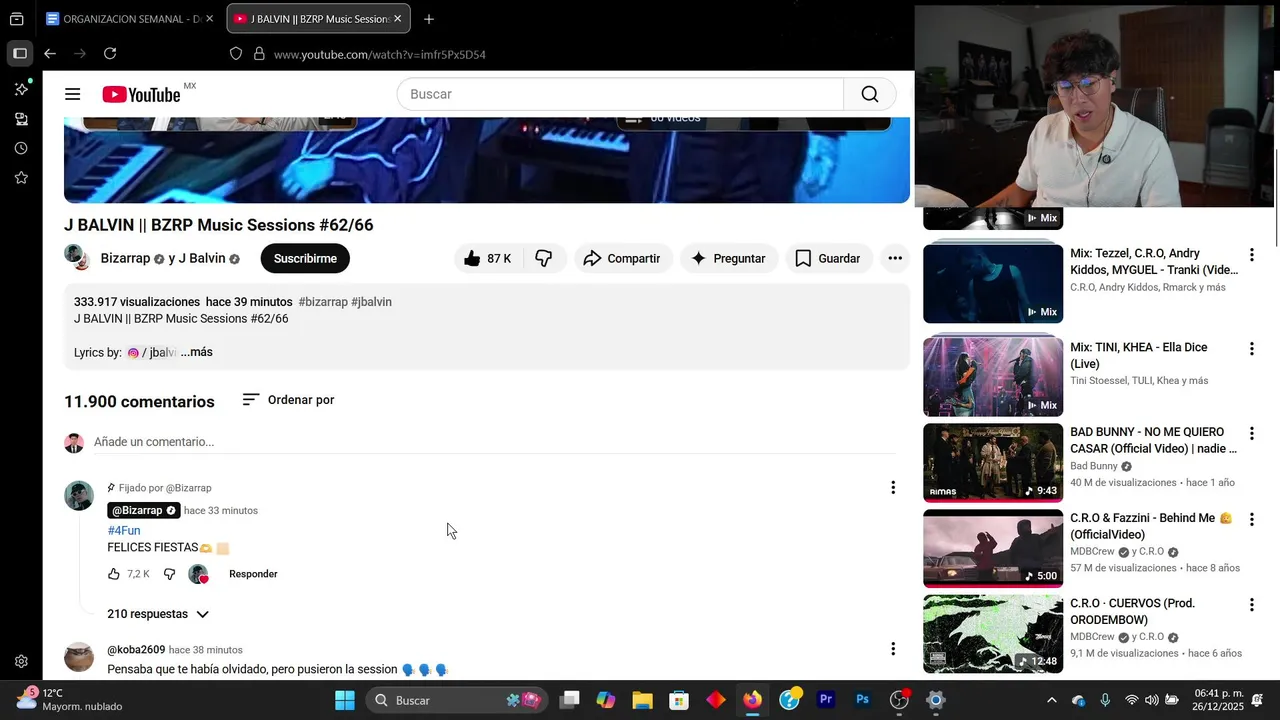Open the AI chatbot sparkle sidebar icon
Viewport: 1280px width, 720px height.
21,89
